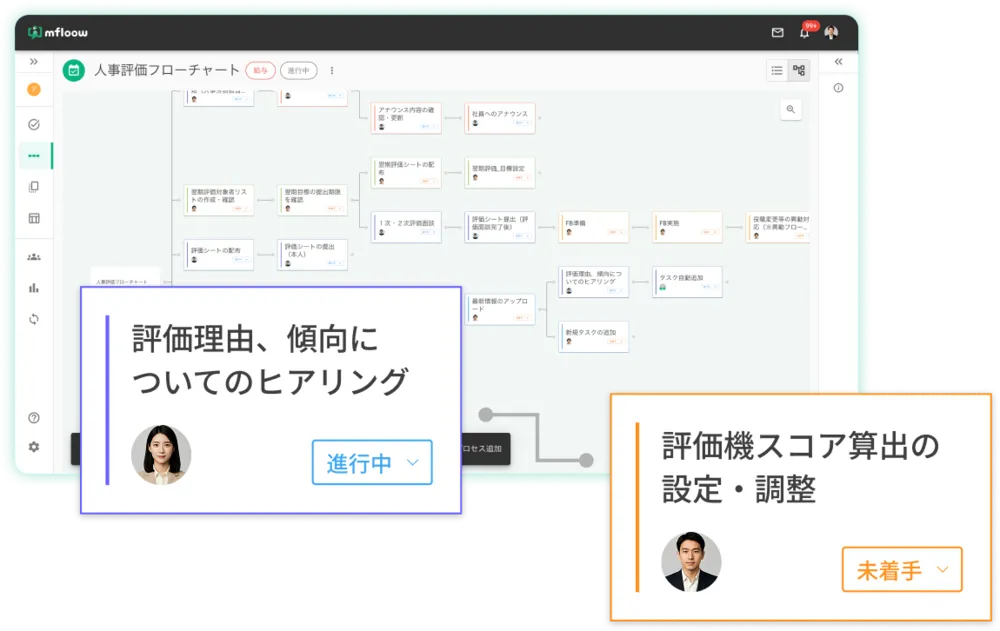1000x631 pixels.
Task: Open the 翌期評価シートの配布 node
Action: pyautogui.click(x=406, y=172)
